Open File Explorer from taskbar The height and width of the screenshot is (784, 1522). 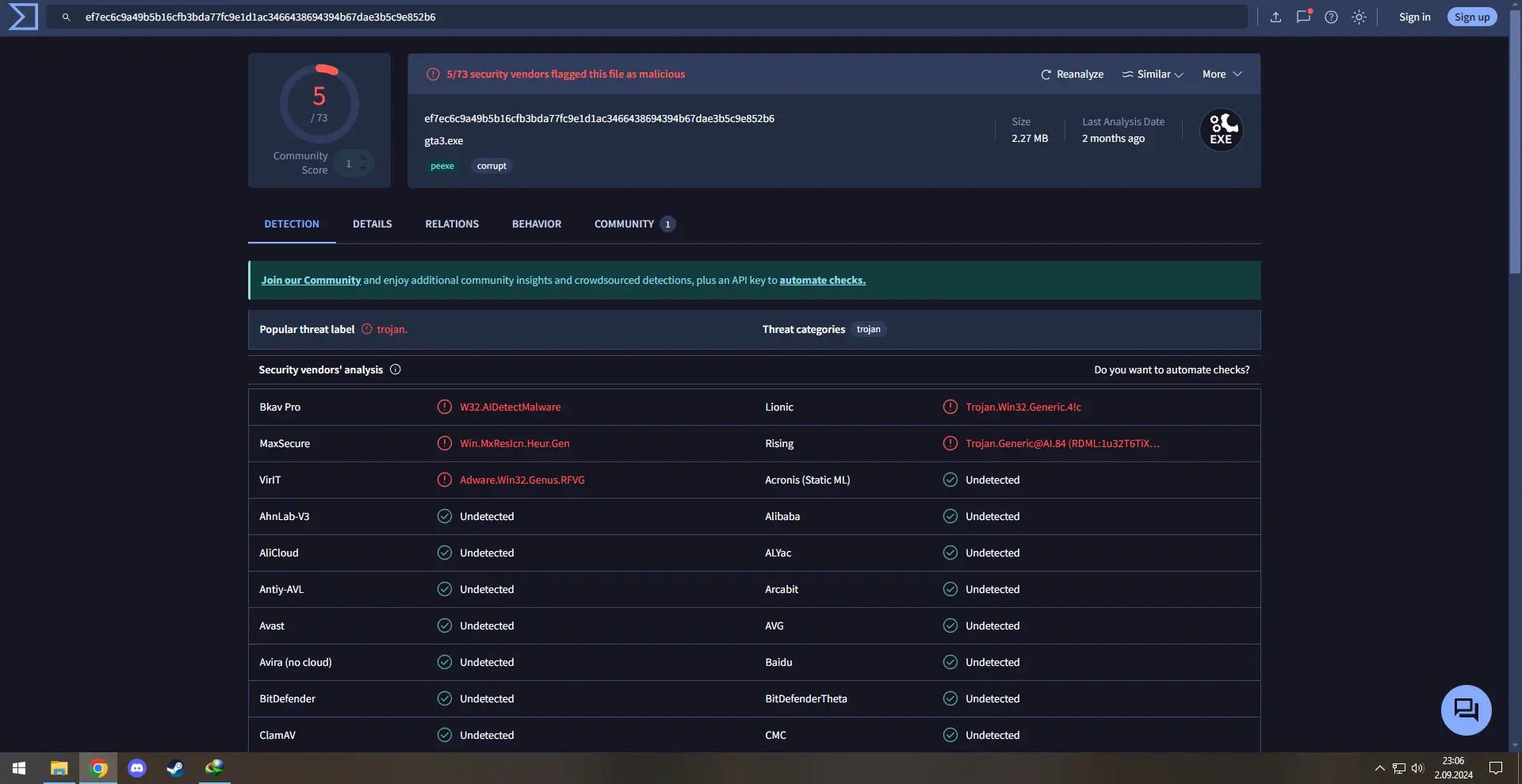tap(59, 768)
